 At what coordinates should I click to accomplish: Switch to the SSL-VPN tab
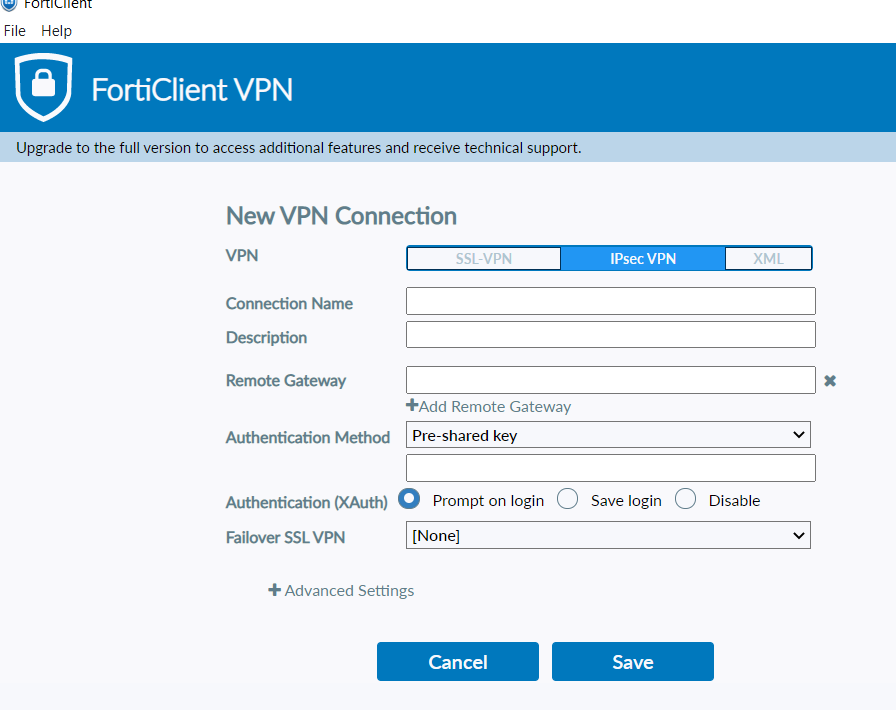483,258
